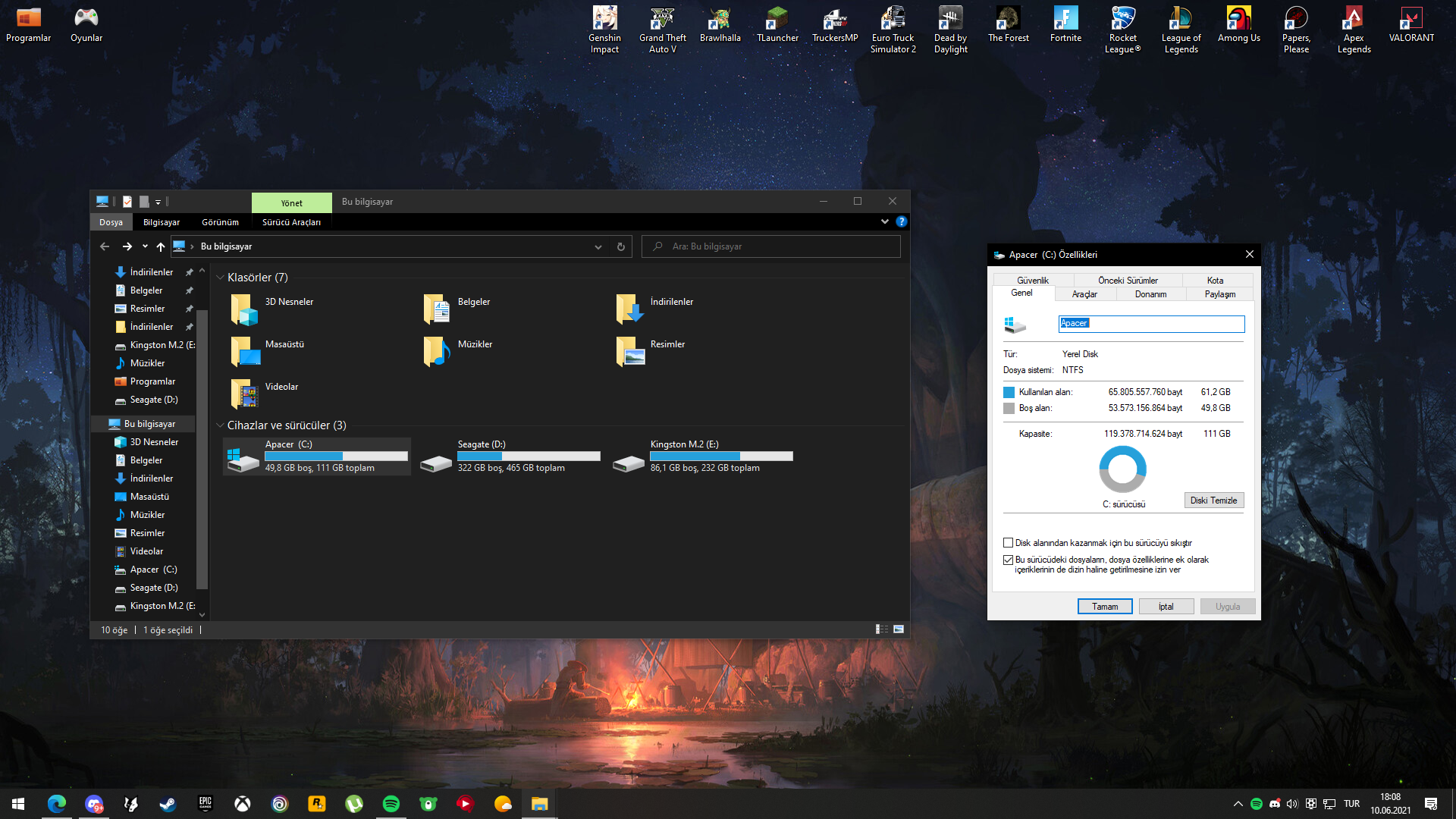
Task: Open Videolar folder icon
Action: tap(244, 394)
